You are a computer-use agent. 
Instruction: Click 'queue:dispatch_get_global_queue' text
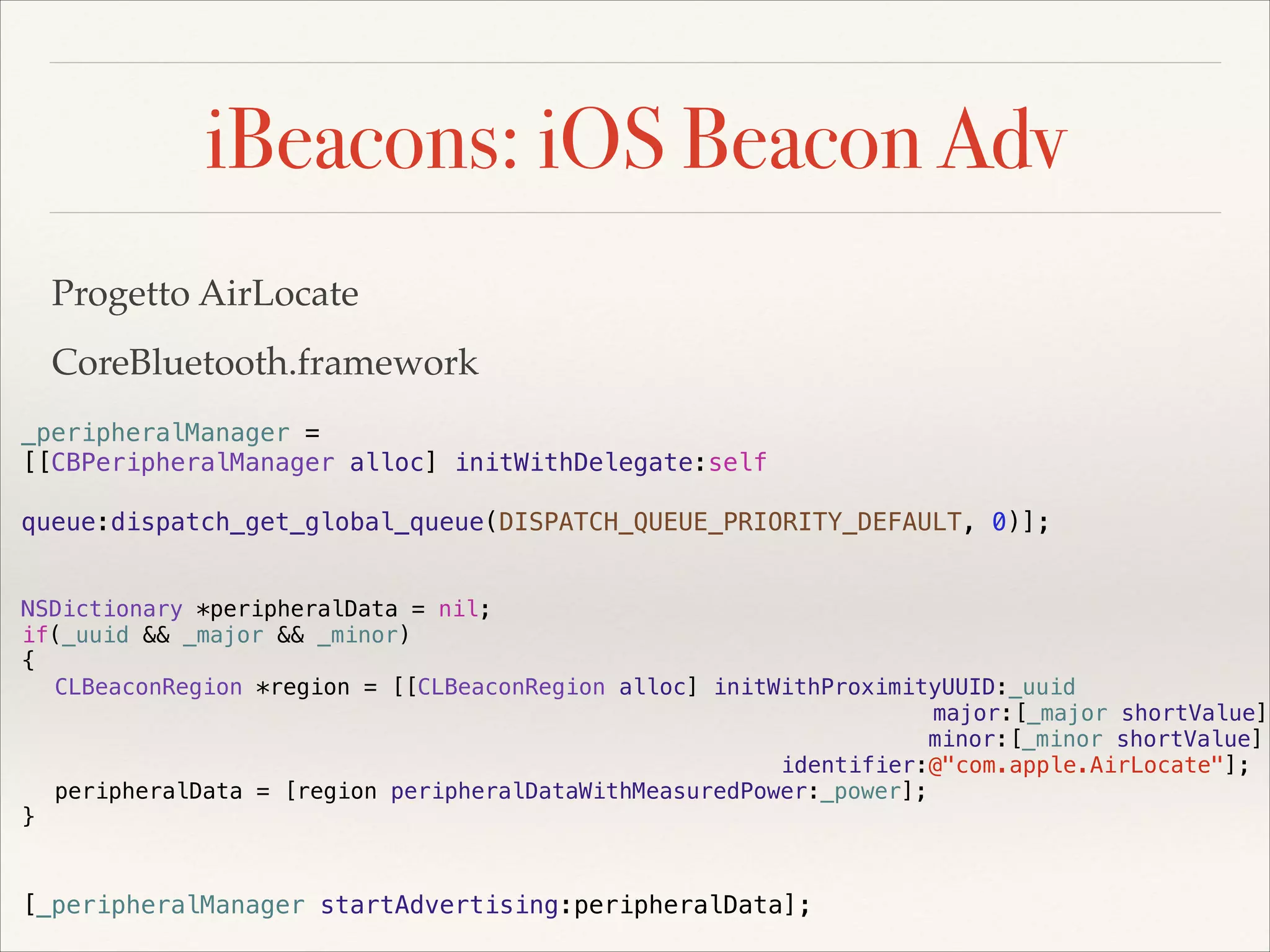[x=252, y=522]
